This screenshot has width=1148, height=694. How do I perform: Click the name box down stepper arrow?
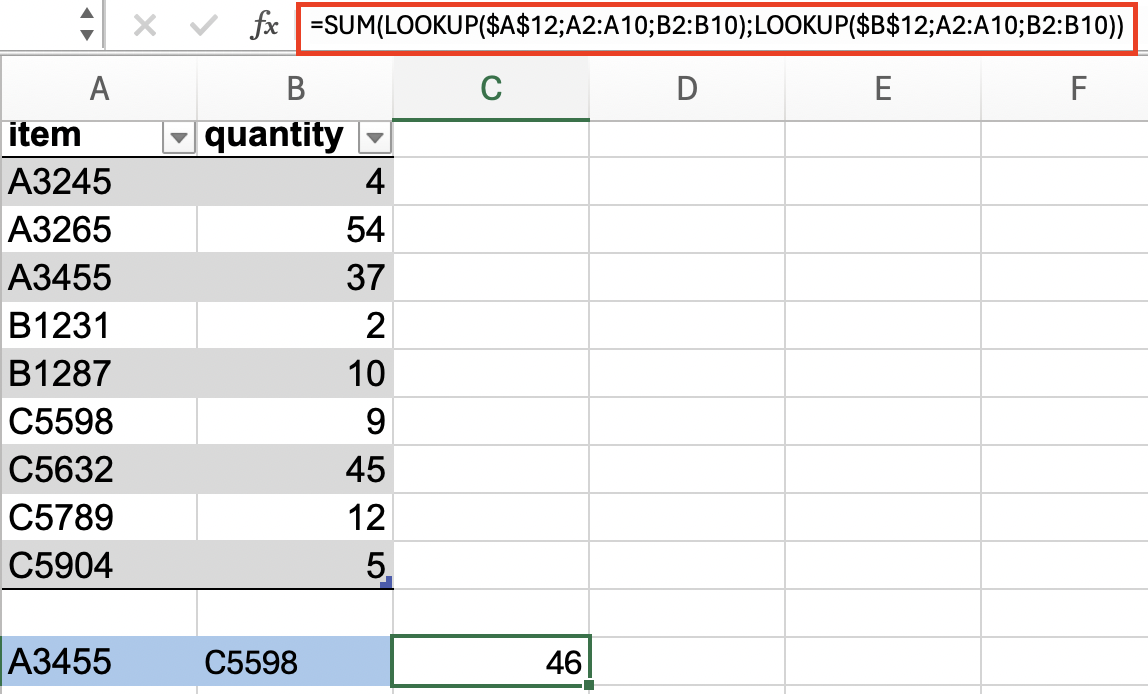(87, 34)
